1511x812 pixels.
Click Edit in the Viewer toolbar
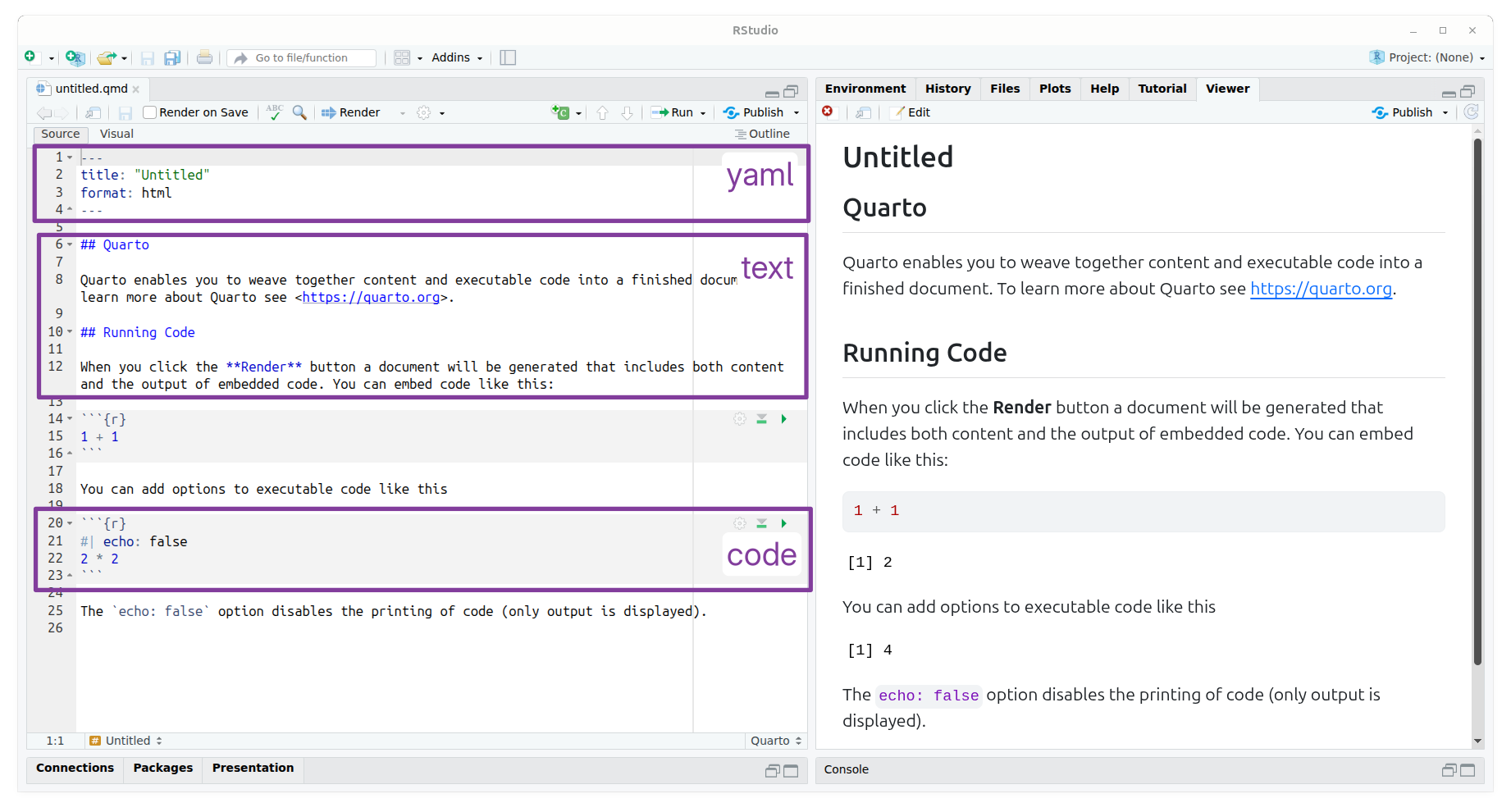click(912, 112)
